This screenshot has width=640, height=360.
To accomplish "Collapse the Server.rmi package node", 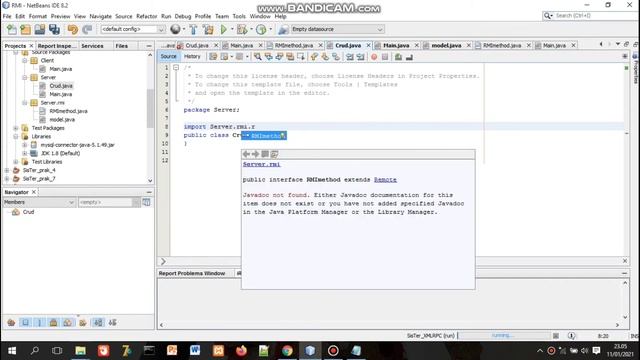I will 25,102.
